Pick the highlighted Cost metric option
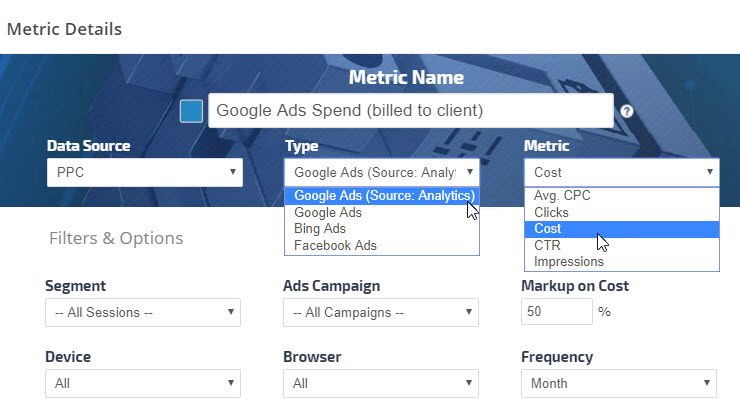The height and width of the screenshot is (415, 740). pos(548,229)
